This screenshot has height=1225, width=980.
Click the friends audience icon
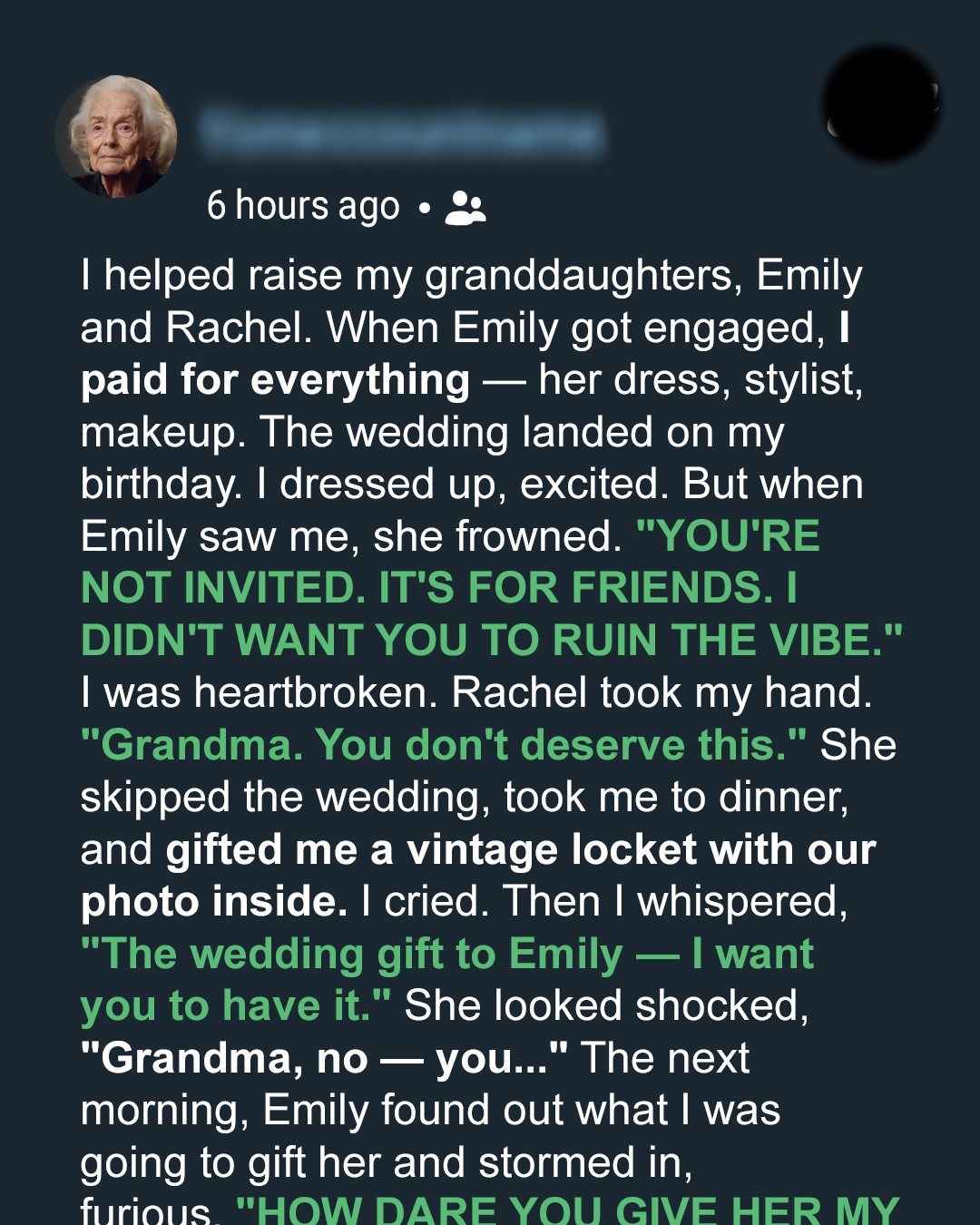tap(465, 208)
